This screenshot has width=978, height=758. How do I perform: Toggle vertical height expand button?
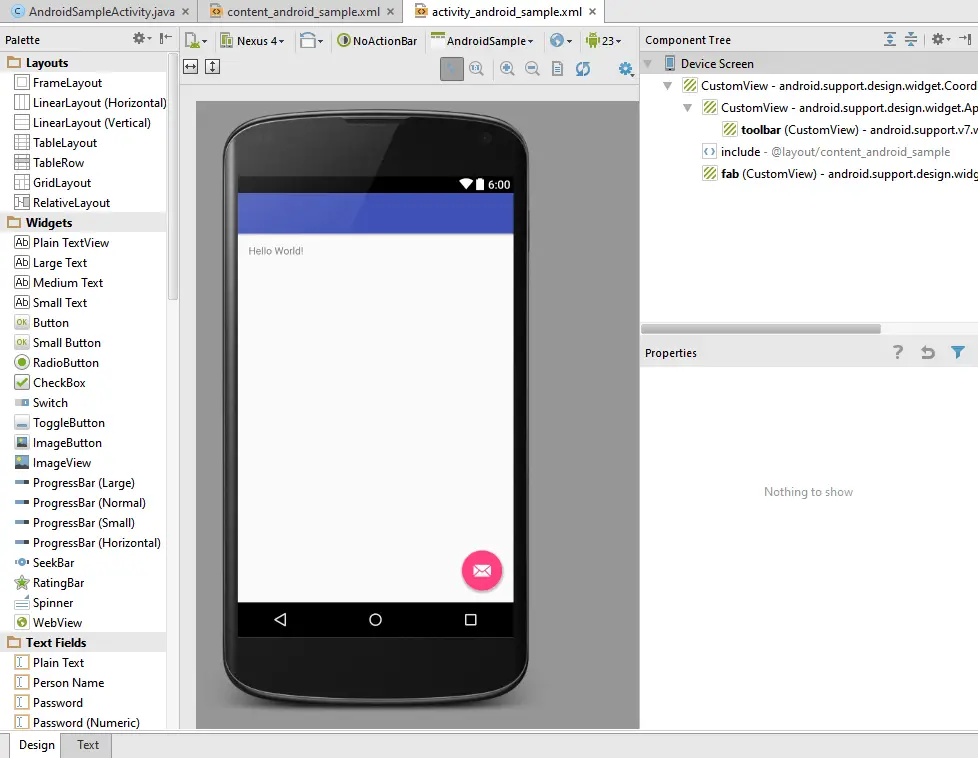212,67
